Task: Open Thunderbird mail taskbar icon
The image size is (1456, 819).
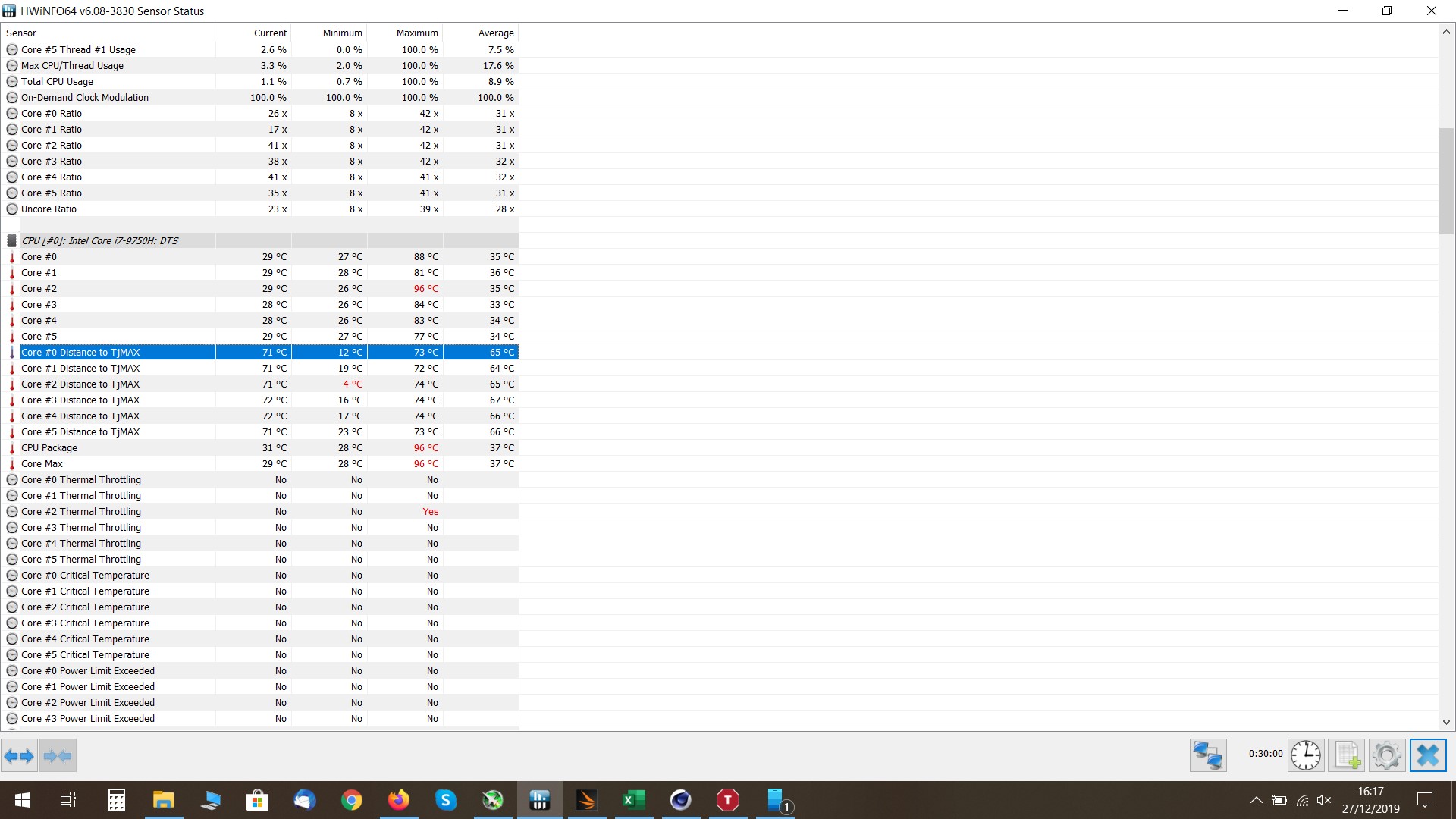Action: (x=304, y=800)
